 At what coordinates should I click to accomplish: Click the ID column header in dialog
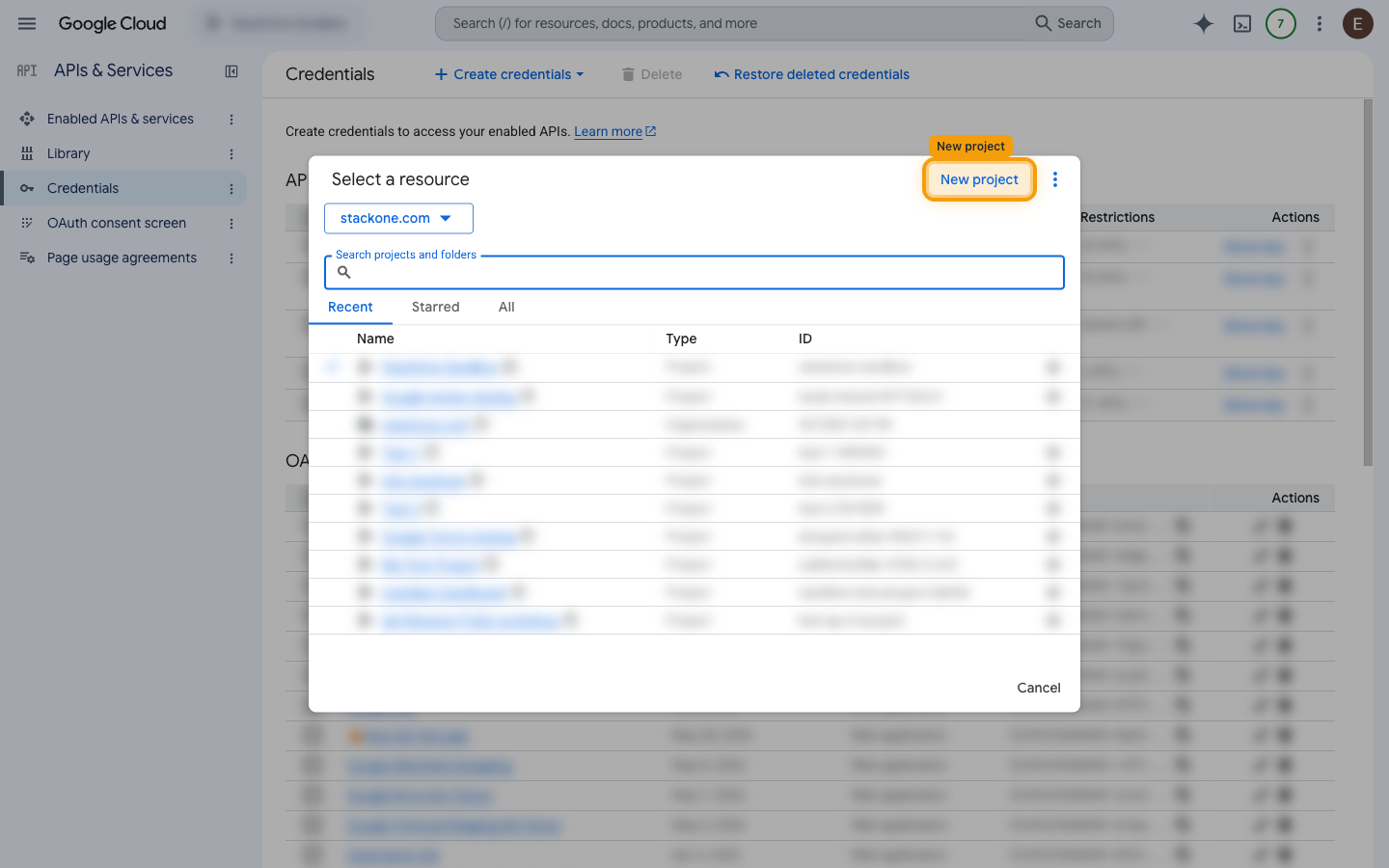(805, 339)
